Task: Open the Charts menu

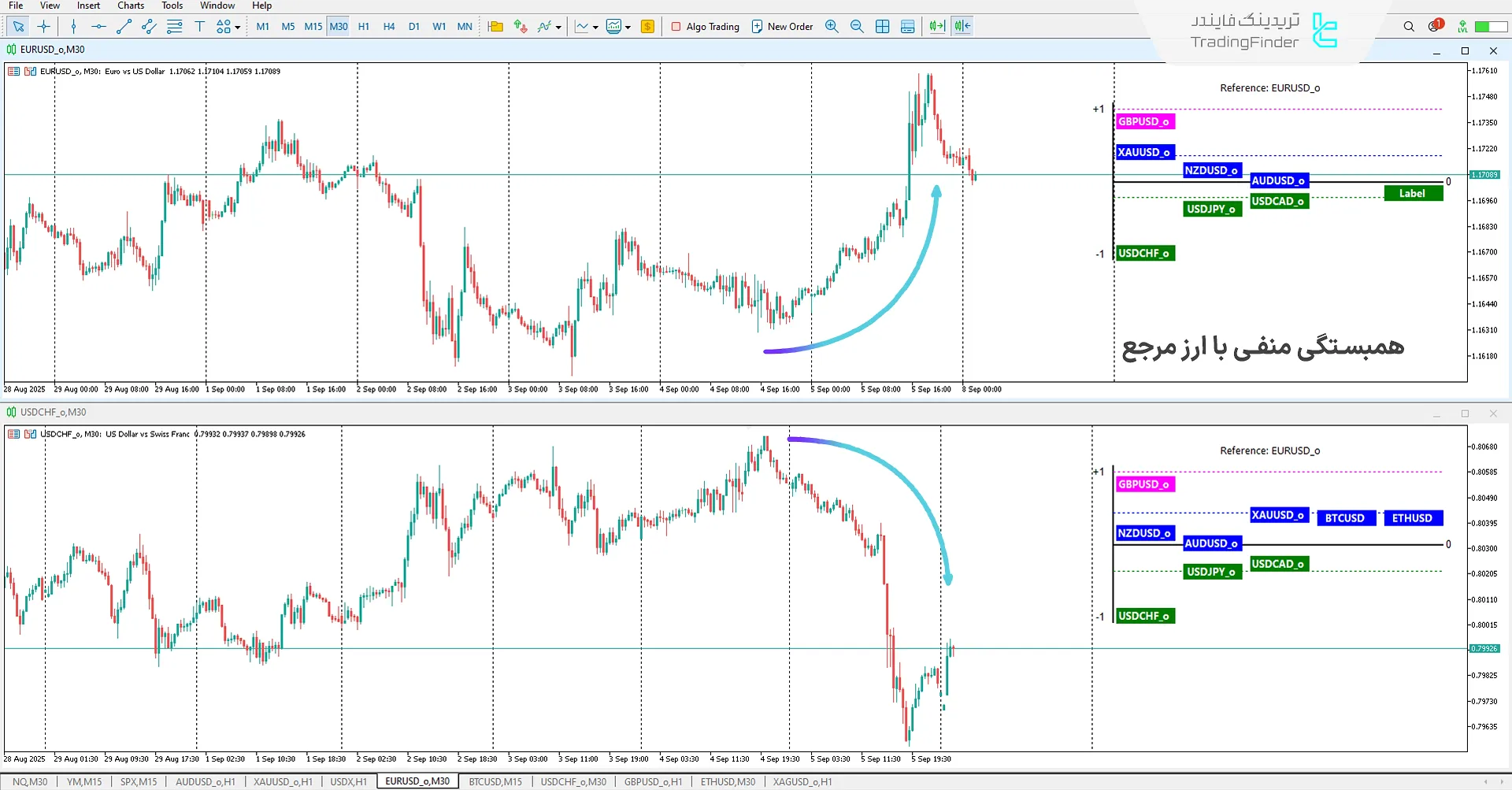Action: [131, 6]
